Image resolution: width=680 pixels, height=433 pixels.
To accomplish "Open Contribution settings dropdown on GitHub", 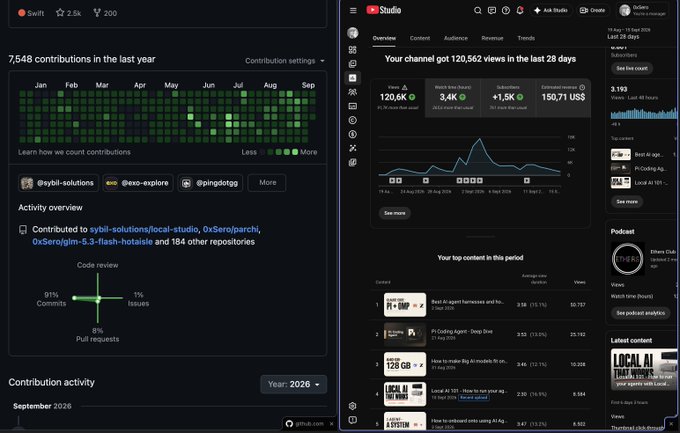I will click(x=284, y=61).
